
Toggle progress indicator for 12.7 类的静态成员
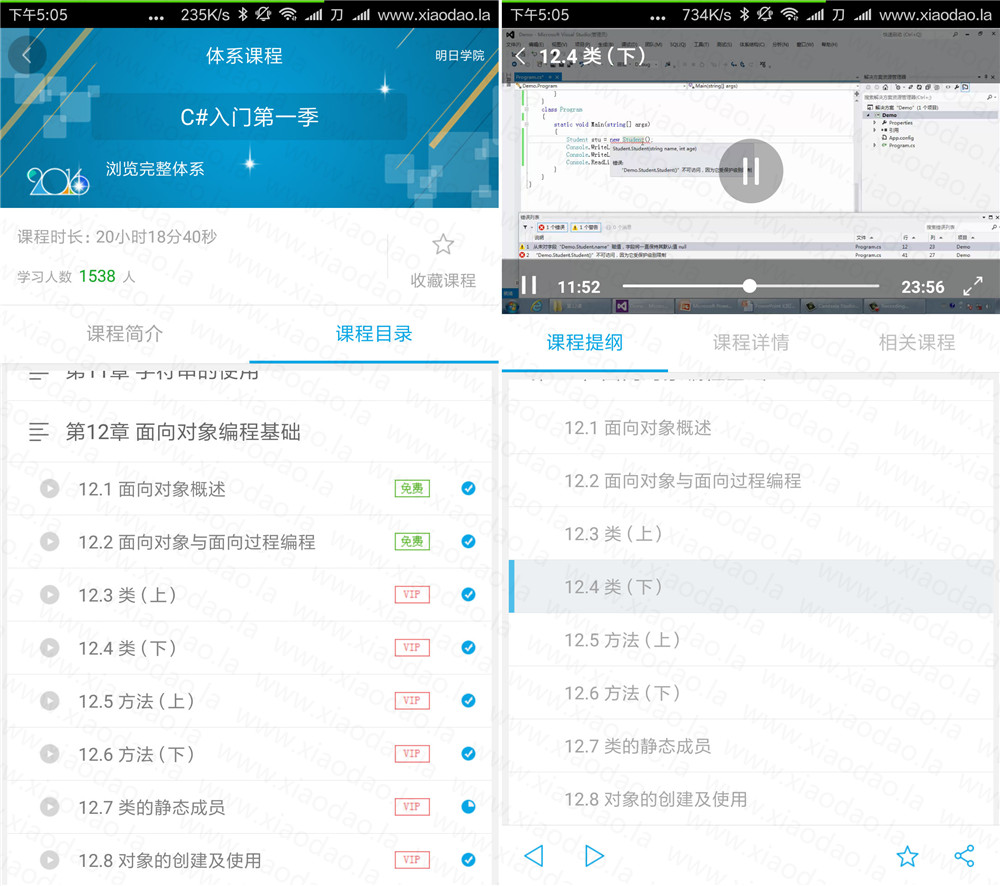pyautogui.click(x=468, y=807)
